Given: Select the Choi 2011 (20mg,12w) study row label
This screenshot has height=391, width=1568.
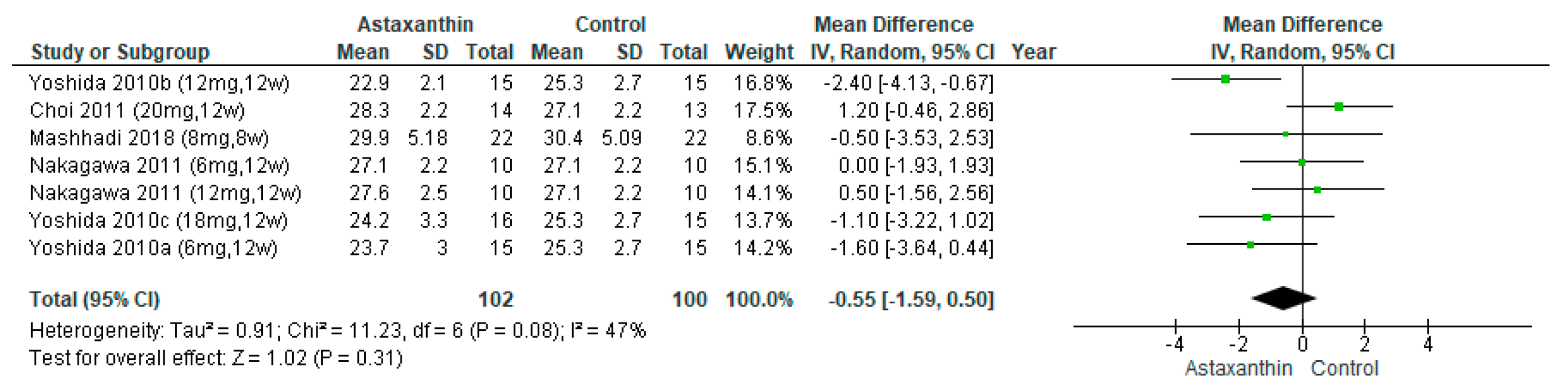Looking at the screenshot, I should coord(137,110).
